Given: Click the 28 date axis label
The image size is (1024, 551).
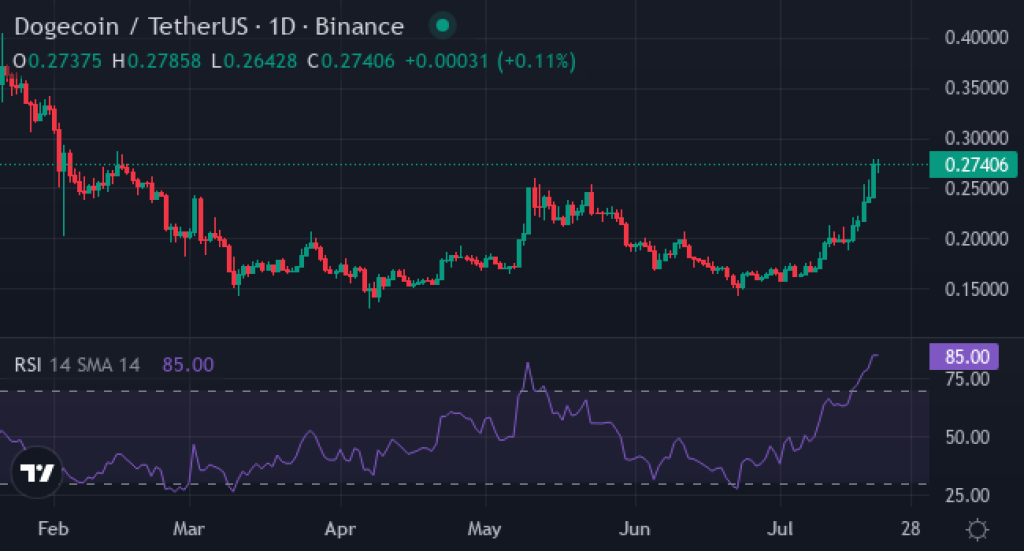Looking at the screenshot, I should coord(910,528).
